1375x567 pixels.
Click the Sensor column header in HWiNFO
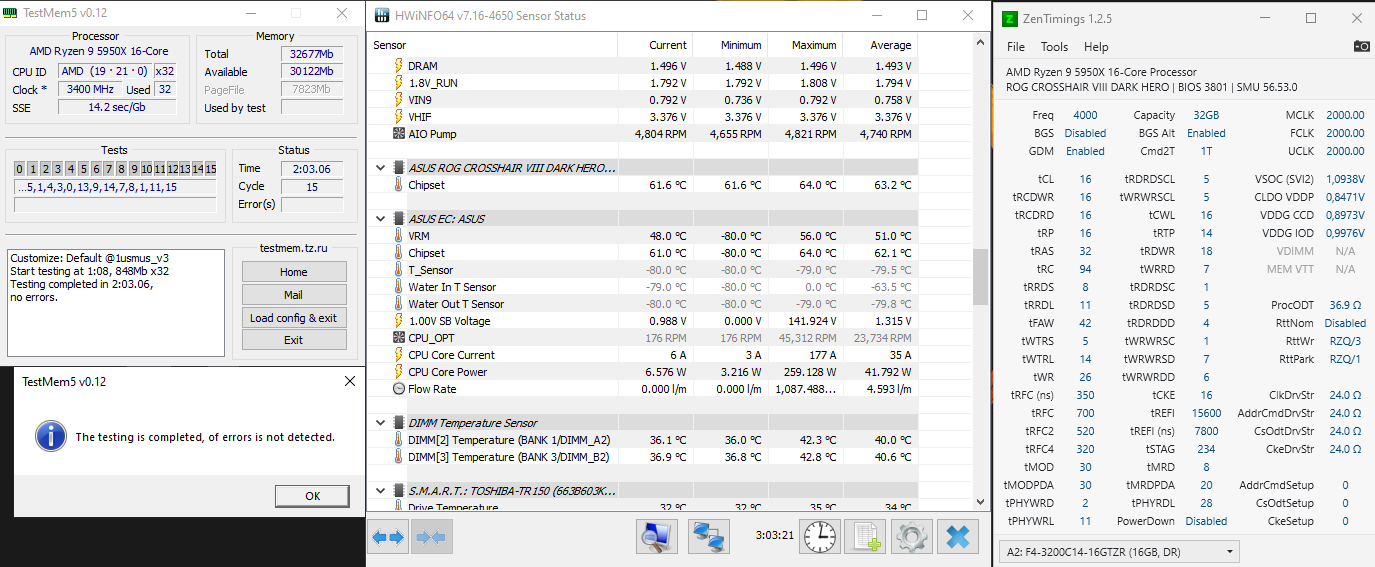click(x=493, y=45)
